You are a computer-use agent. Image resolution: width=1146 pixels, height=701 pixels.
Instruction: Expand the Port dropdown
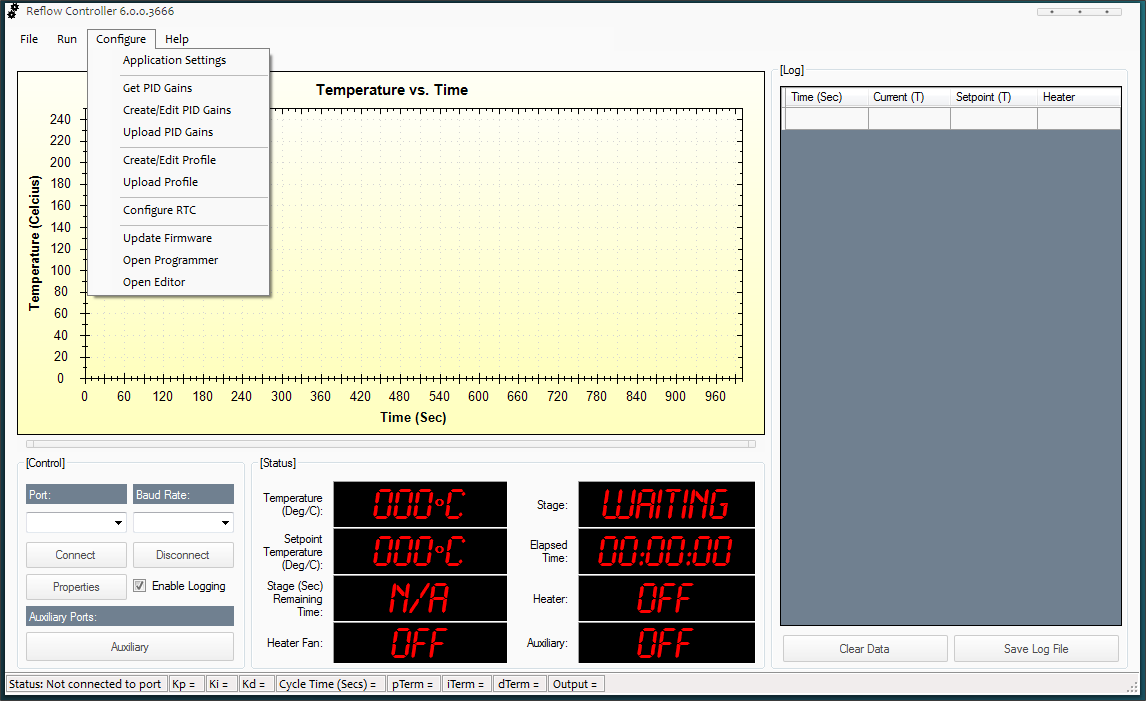point(119,523)
